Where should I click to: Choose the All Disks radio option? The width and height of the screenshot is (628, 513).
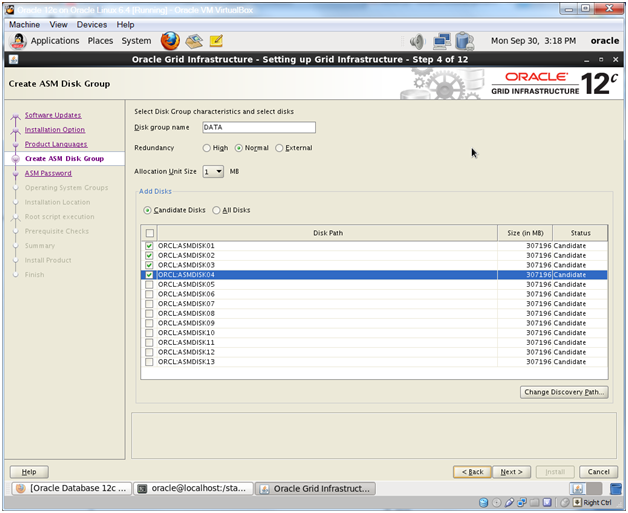(x=216, y=210)
